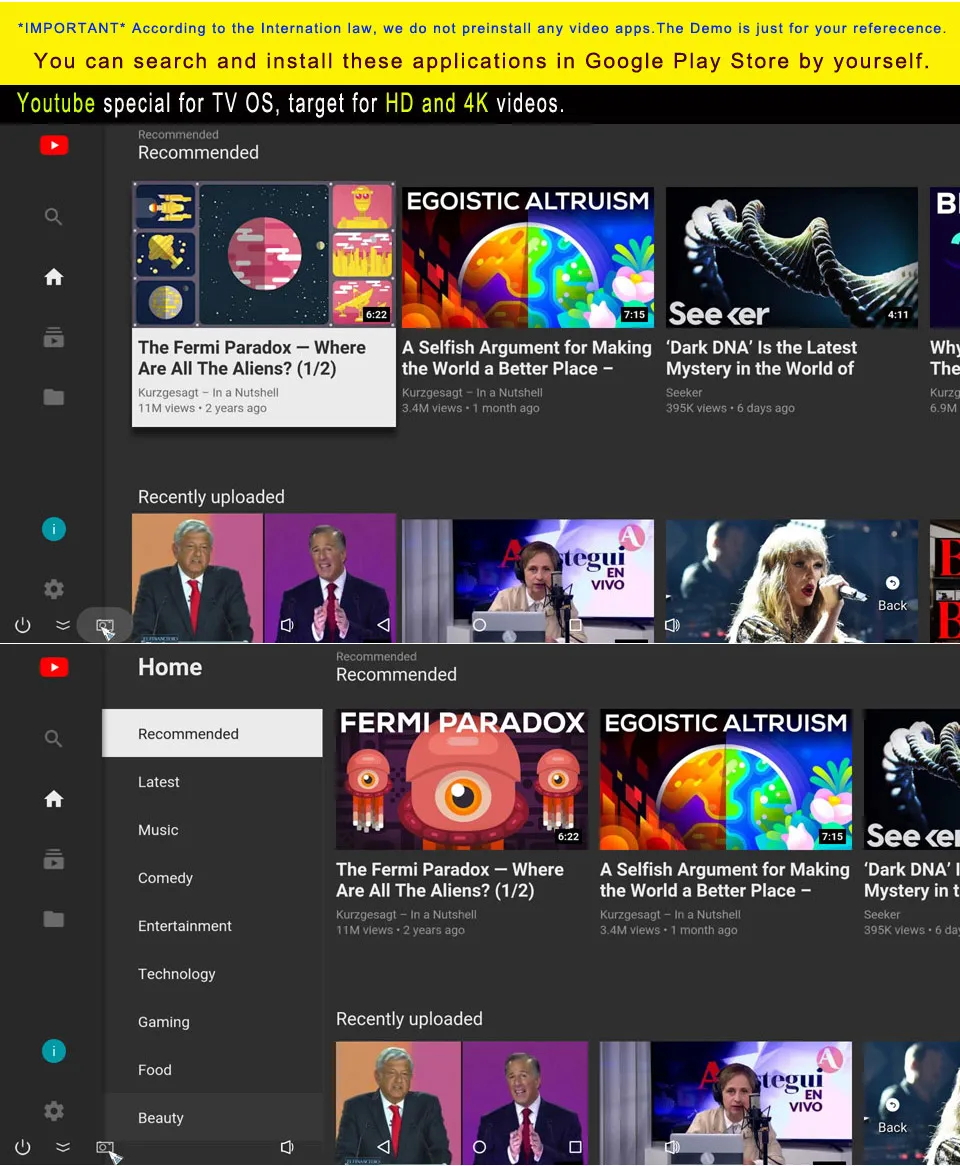The height and width of the screenshot is (1166, 960).
Task: Click the YouTube logo in the upper screenshot
Action: click(54, 145)
